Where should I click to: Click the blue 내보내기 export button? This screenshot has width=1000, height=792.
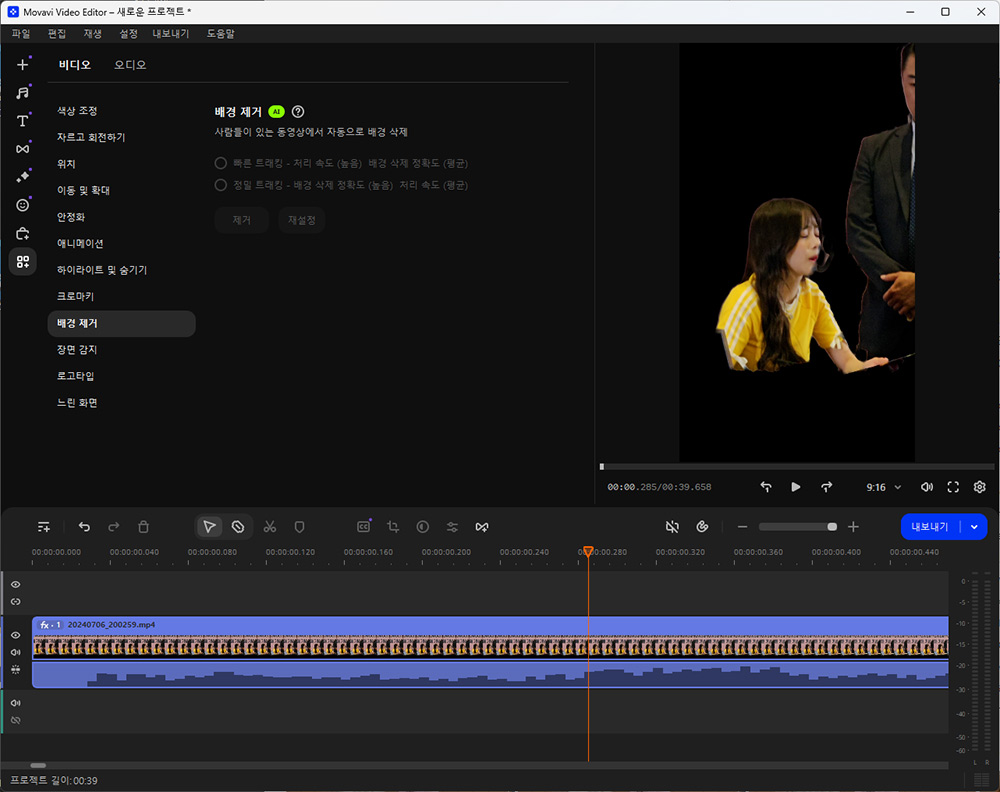click(x=930, y=527)
